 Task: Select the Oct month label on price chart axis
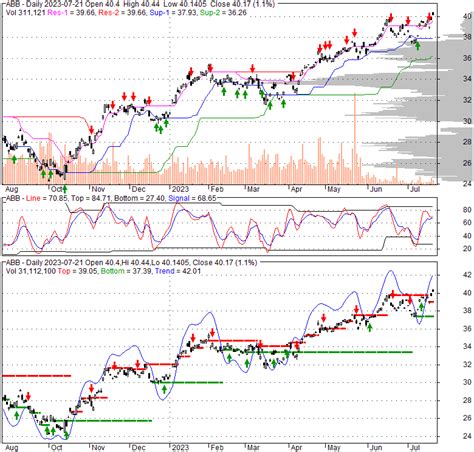(57, 189)
